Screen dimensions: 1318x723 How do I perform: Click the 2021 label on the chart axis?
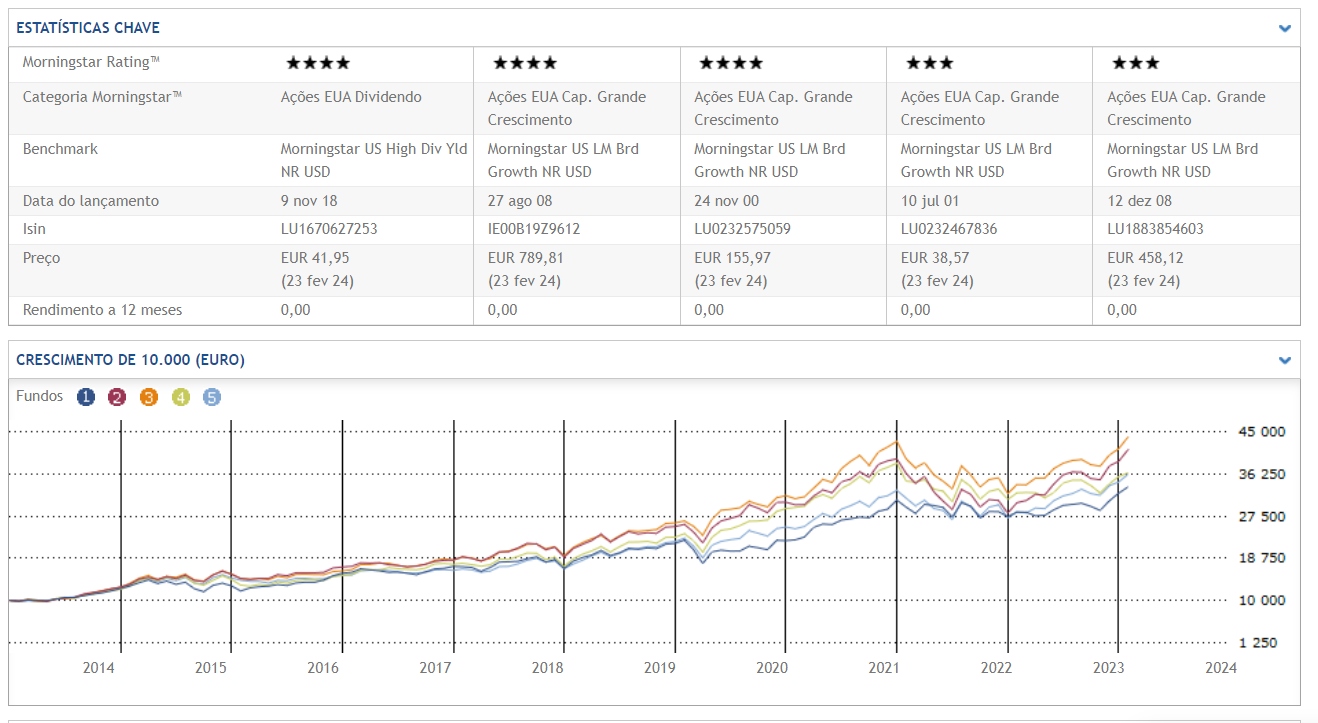click(x=883, y=667)
